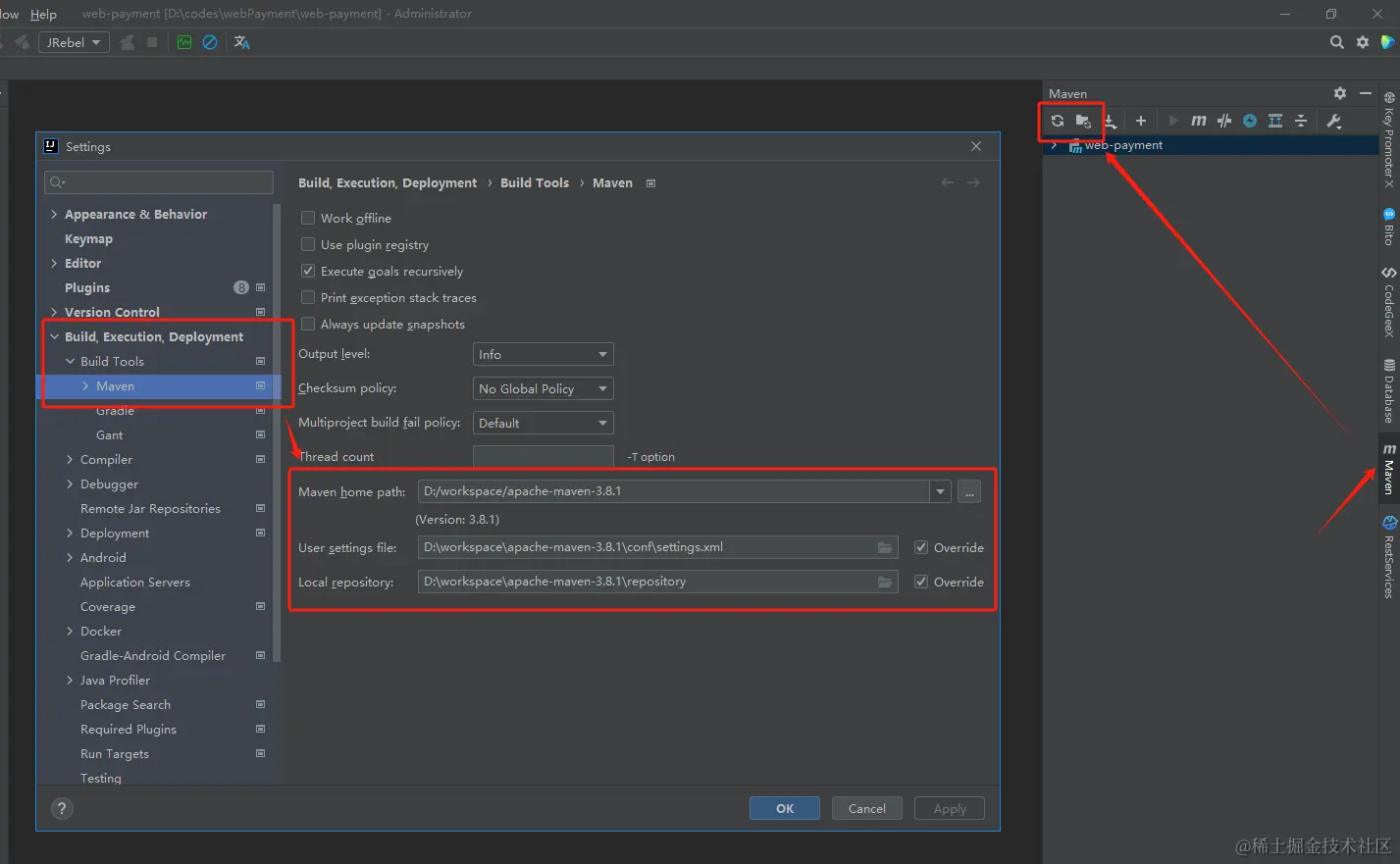Enable Always update snapshots checkbox
This screenshot has height=864, width=1400.
(308, 324)
